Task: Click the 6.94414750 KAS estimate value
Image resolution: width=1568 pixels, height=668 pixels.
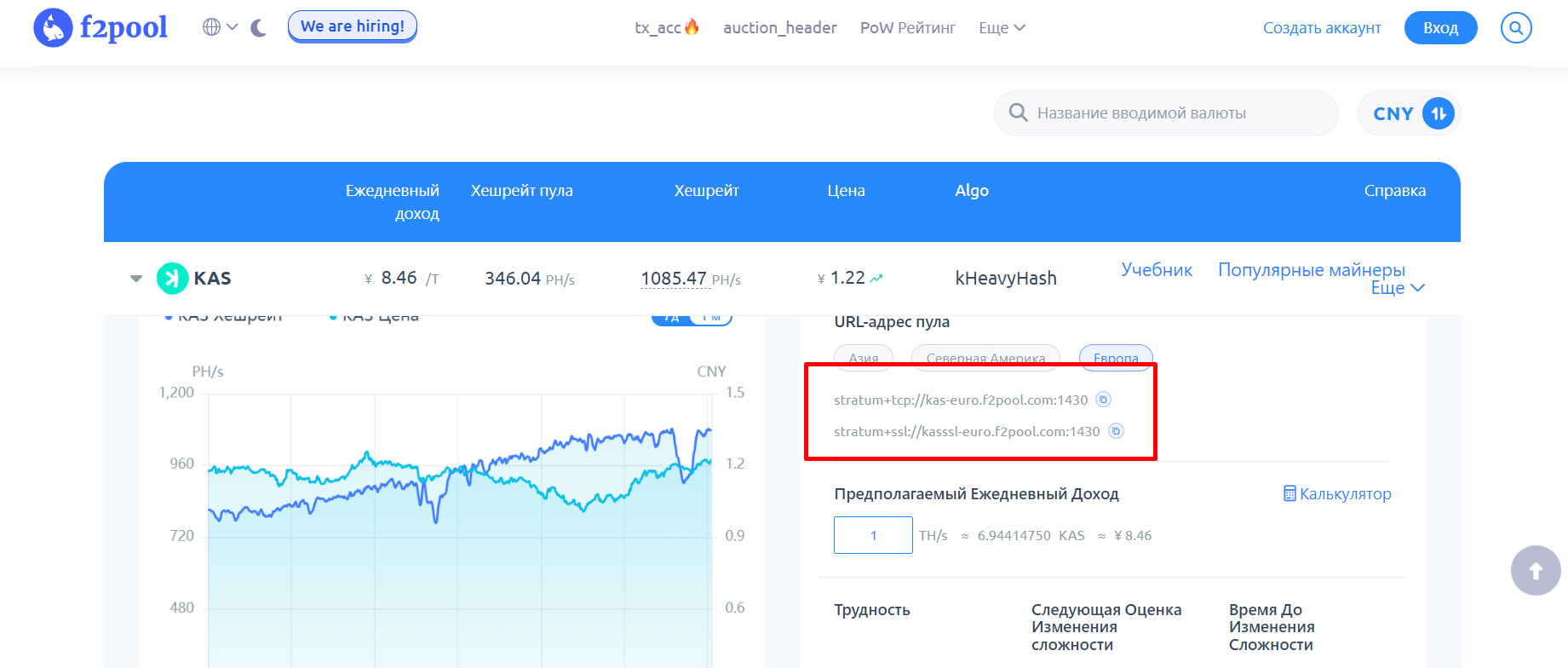Action: [x=1031, y=536]
